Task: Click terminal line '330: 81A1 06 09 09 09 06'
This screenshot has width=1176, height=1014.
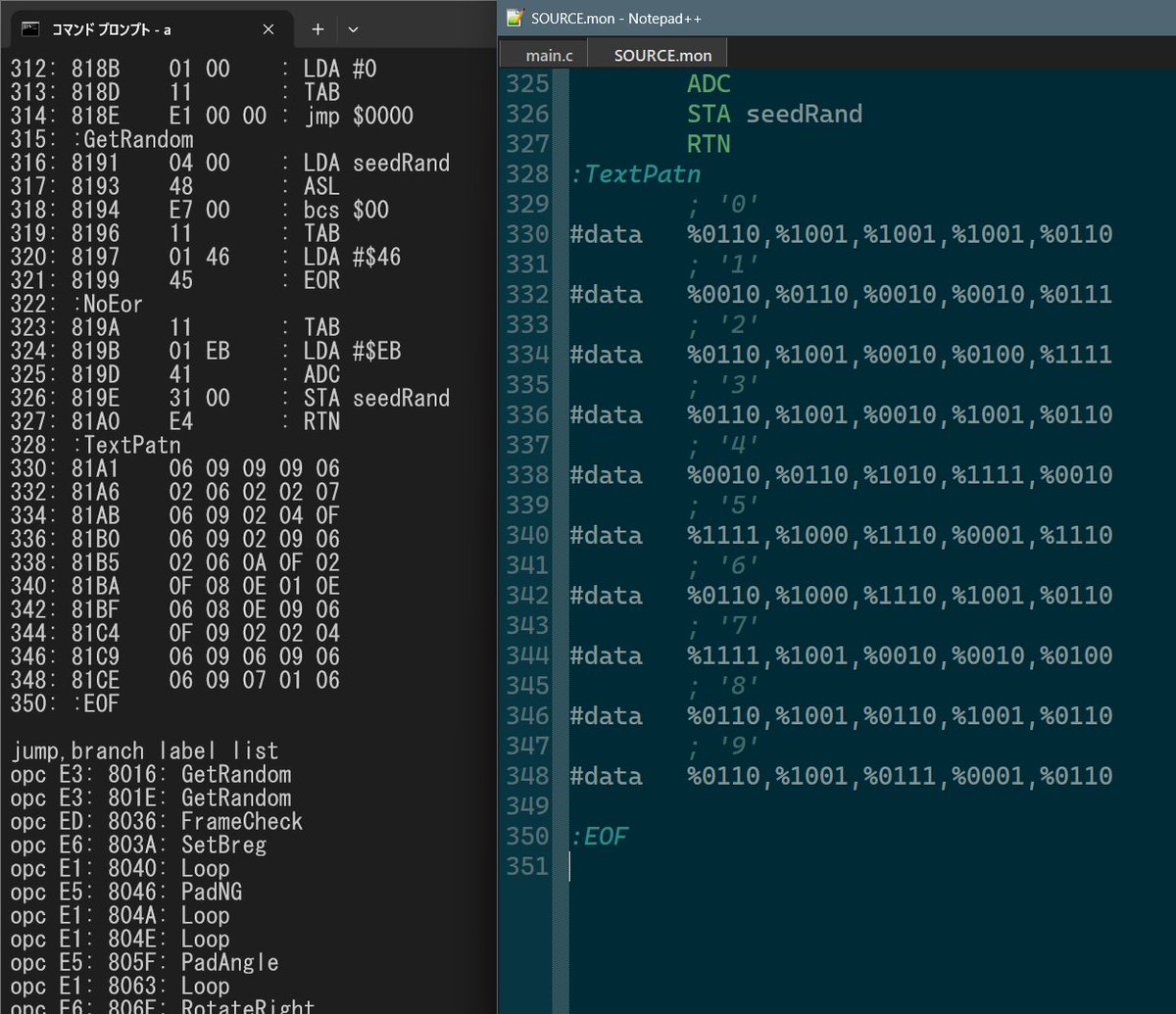Action: [175, 468]
